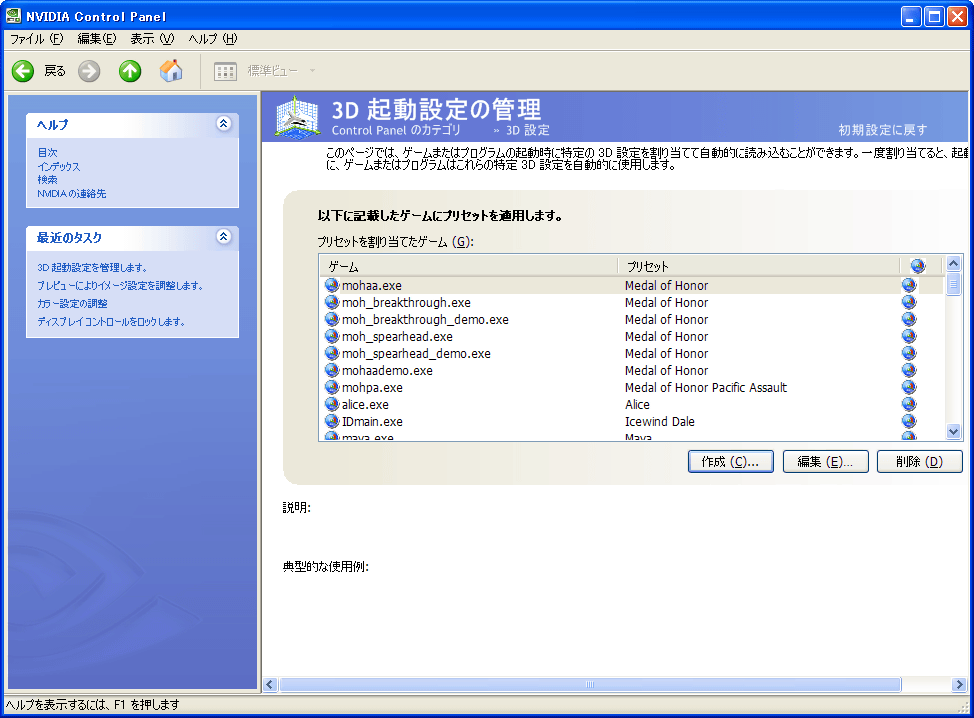Open the 目次 help link
974x718 pixels.
click(x=47, y=152)
